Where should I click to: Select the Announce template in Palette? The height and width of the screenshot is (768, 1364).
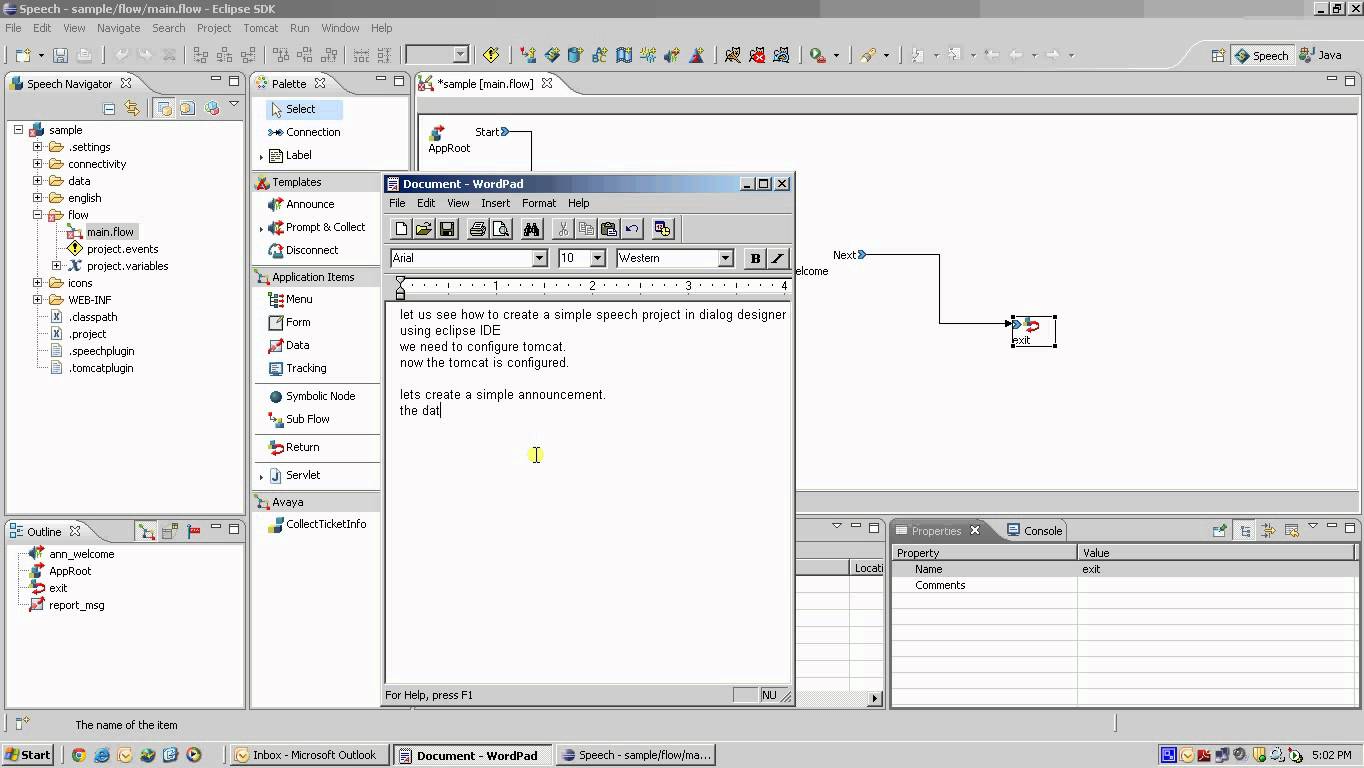pyautogui.click(x=309, y=204)
